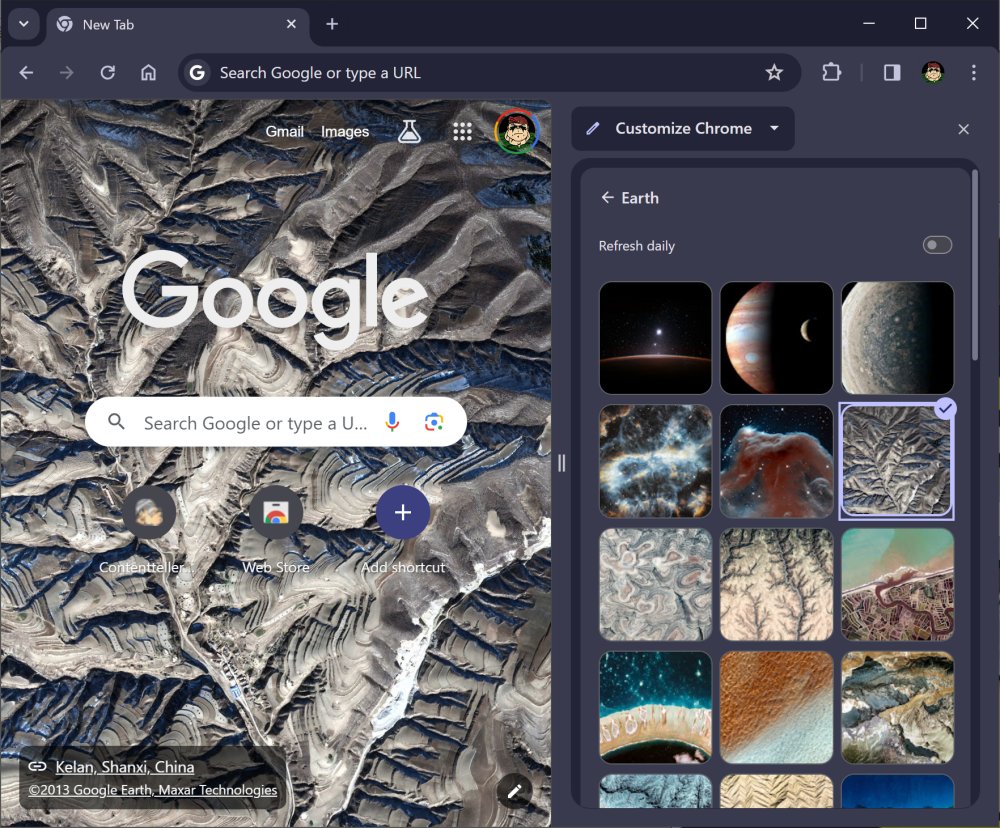This screenshot has width=1000, height=828.
Task: Open the Kelan, Shanxi, China link
Action: (x=124, y=767)
